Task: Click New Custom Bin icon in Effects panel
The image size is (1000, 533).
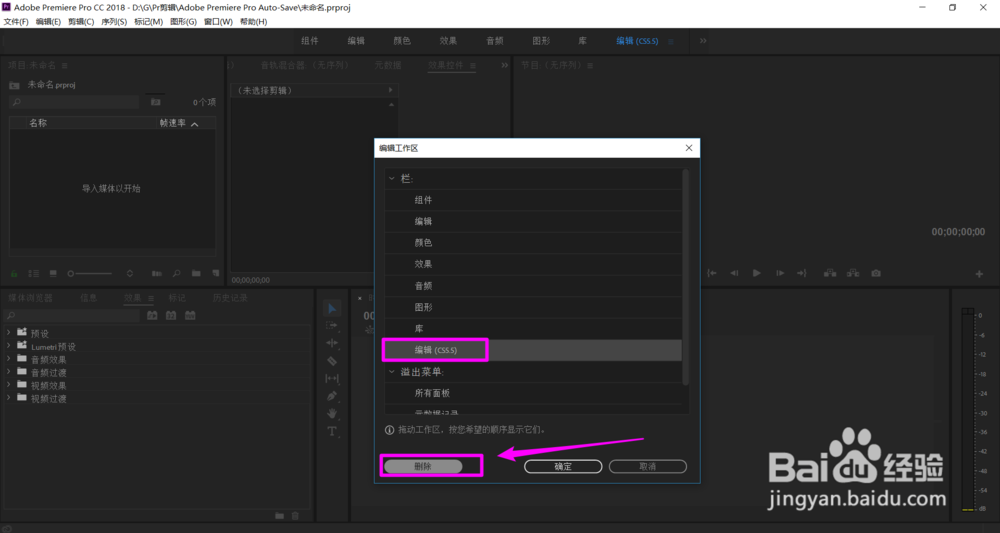Action: point(279,515)
